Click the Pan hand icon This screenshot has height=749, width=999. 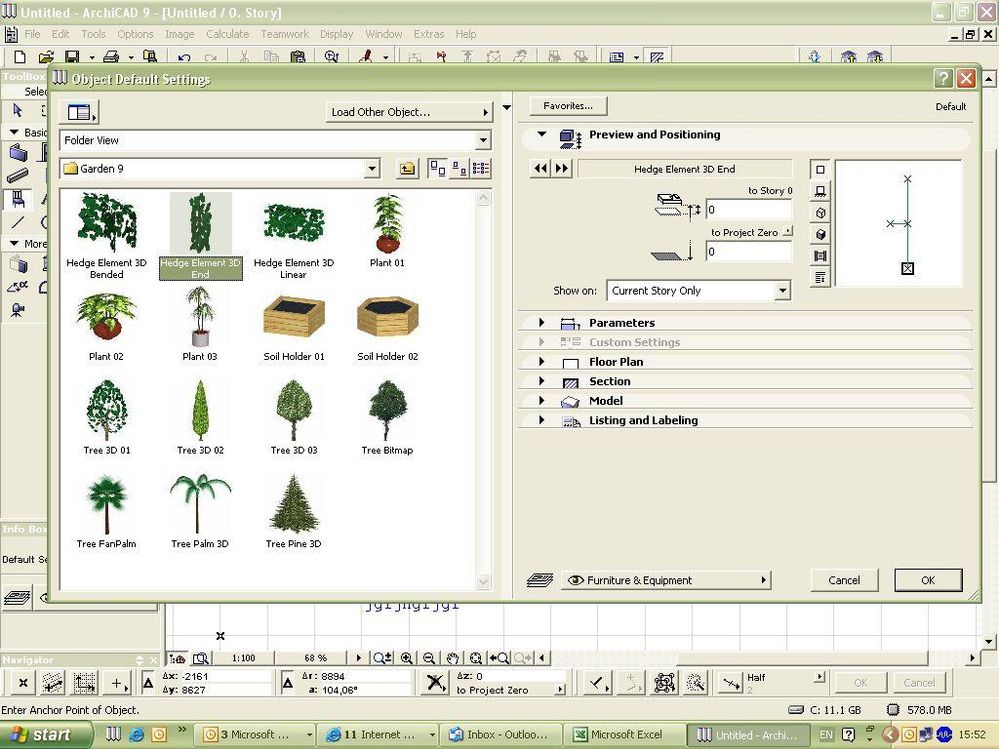(452, 659)
